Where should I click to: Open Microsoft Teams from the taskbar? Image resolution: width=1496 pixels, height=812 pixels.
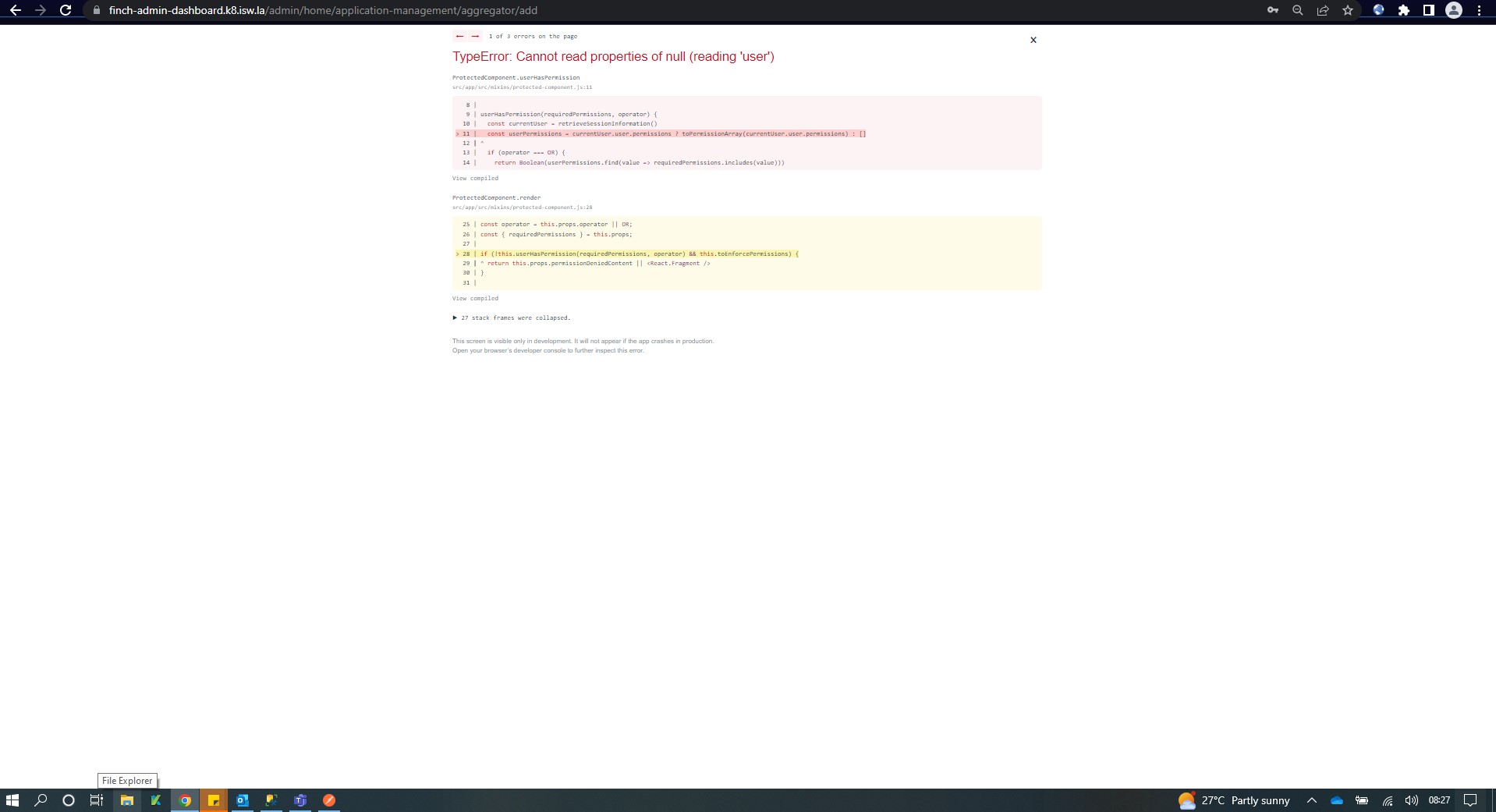click(x=300, y=800)
